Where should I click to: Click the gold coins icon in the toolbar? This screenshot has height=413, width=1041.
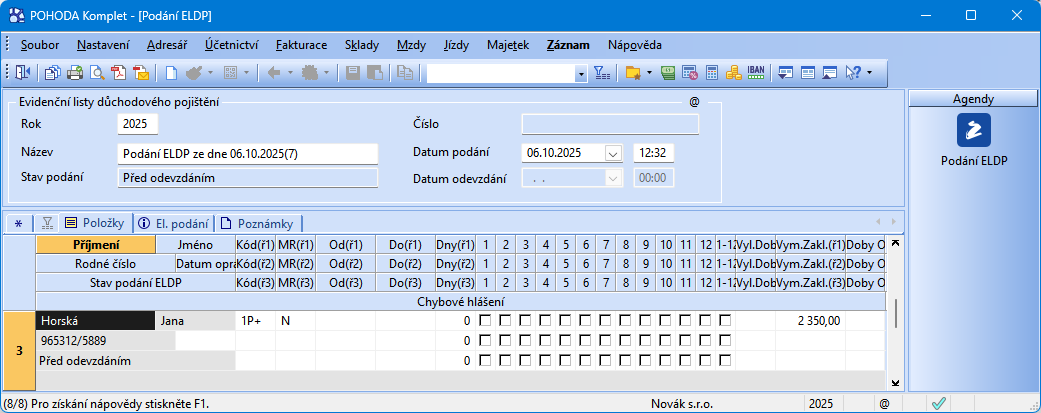[733, 72]
